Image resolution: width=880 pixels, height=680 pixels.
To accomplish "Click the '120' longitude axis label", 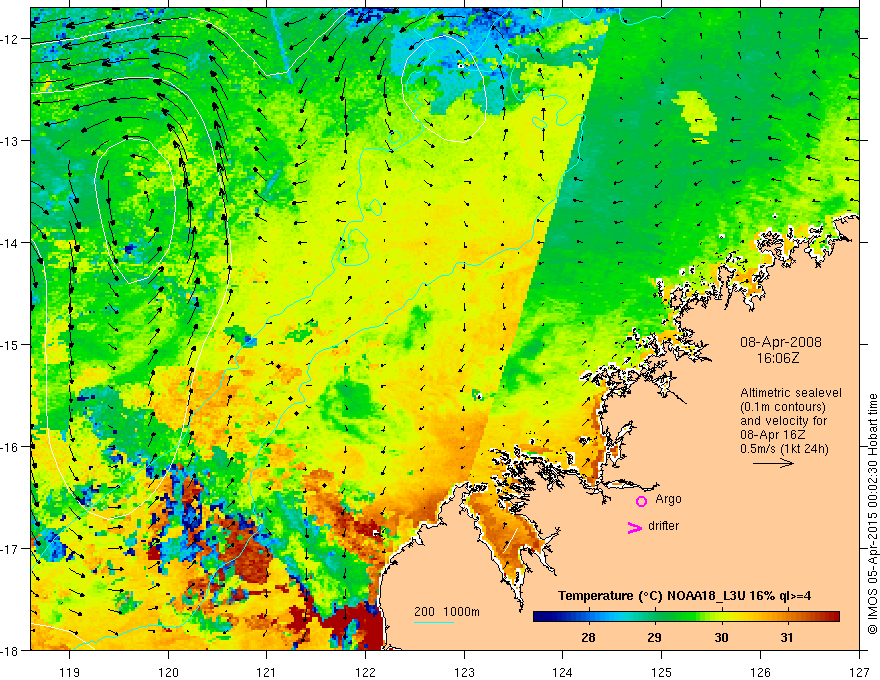I will click(168, 672).
